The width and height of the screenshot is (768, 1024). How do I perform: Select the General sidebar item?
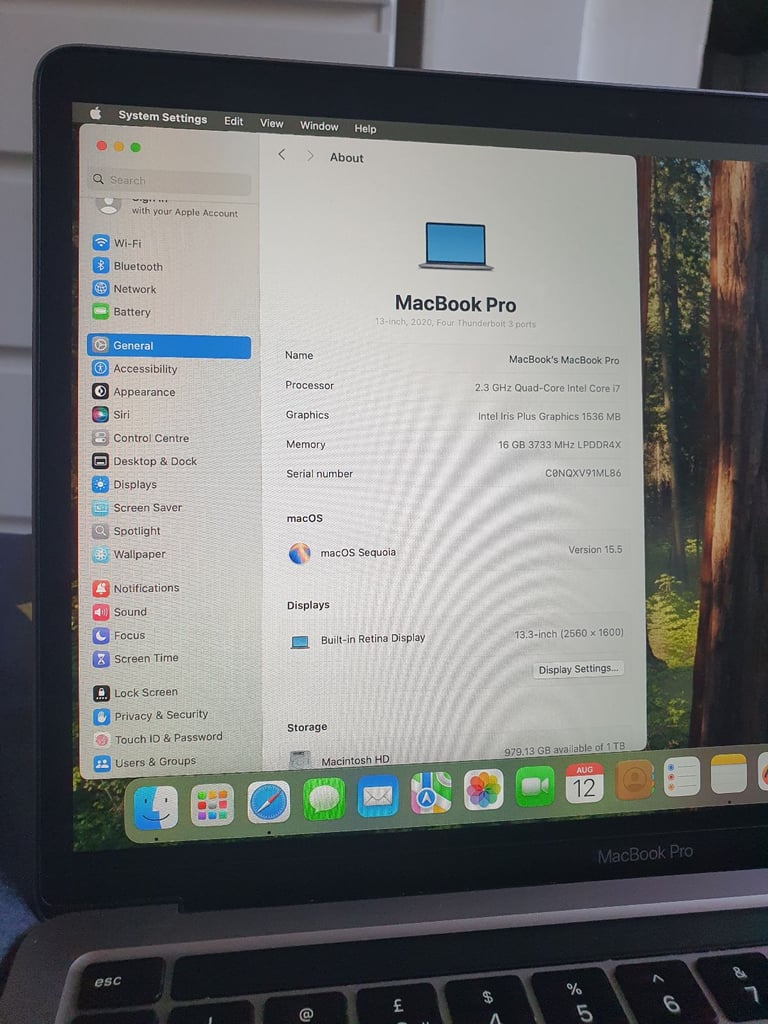(x=168, y=346)
